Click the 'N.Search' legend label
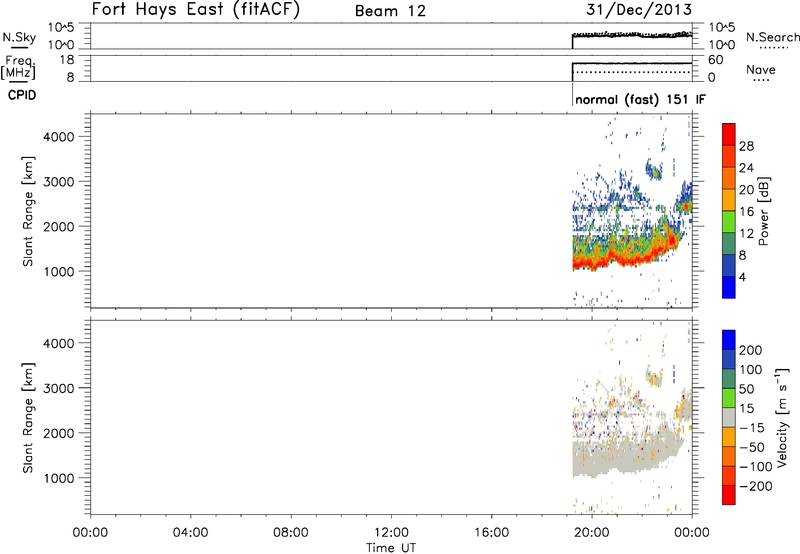 (772, 37)
